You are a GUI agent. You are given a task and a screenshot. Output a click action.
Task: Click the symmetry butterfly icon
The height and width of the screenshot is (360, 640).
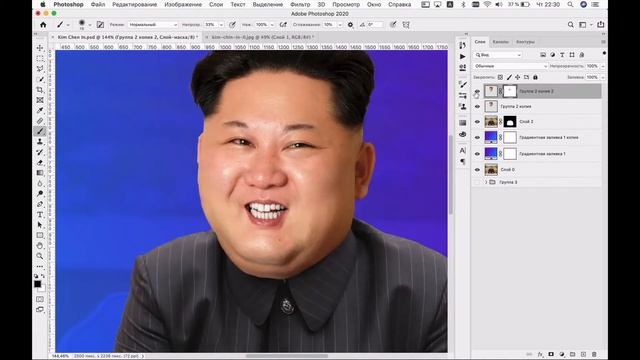click(x=406, y=24)
